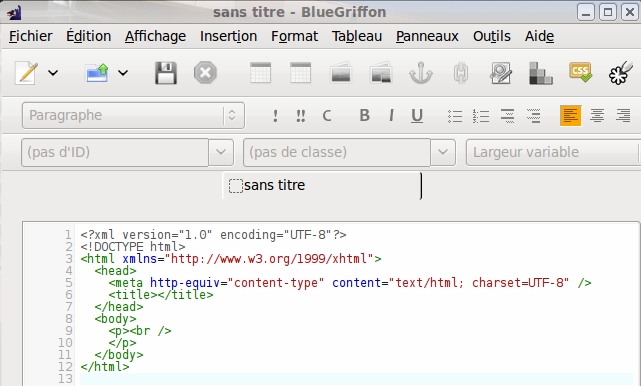Image resolution: width=641 pixels, height=386 pixels.
Task: Open the class dropdown arrow
Action: [443, 152]
